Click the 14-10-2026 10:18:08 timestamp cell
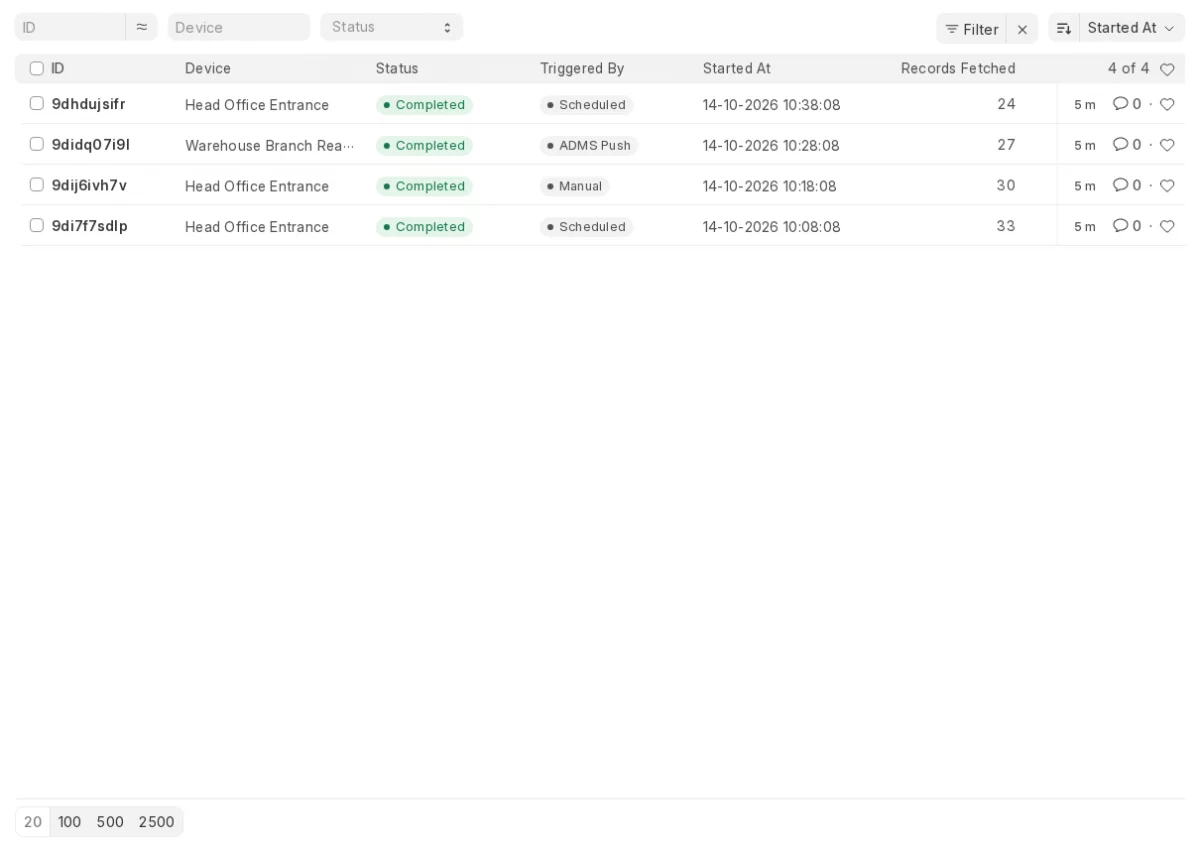Viewport: 1200px width, 844px height. tap(770, 186)
